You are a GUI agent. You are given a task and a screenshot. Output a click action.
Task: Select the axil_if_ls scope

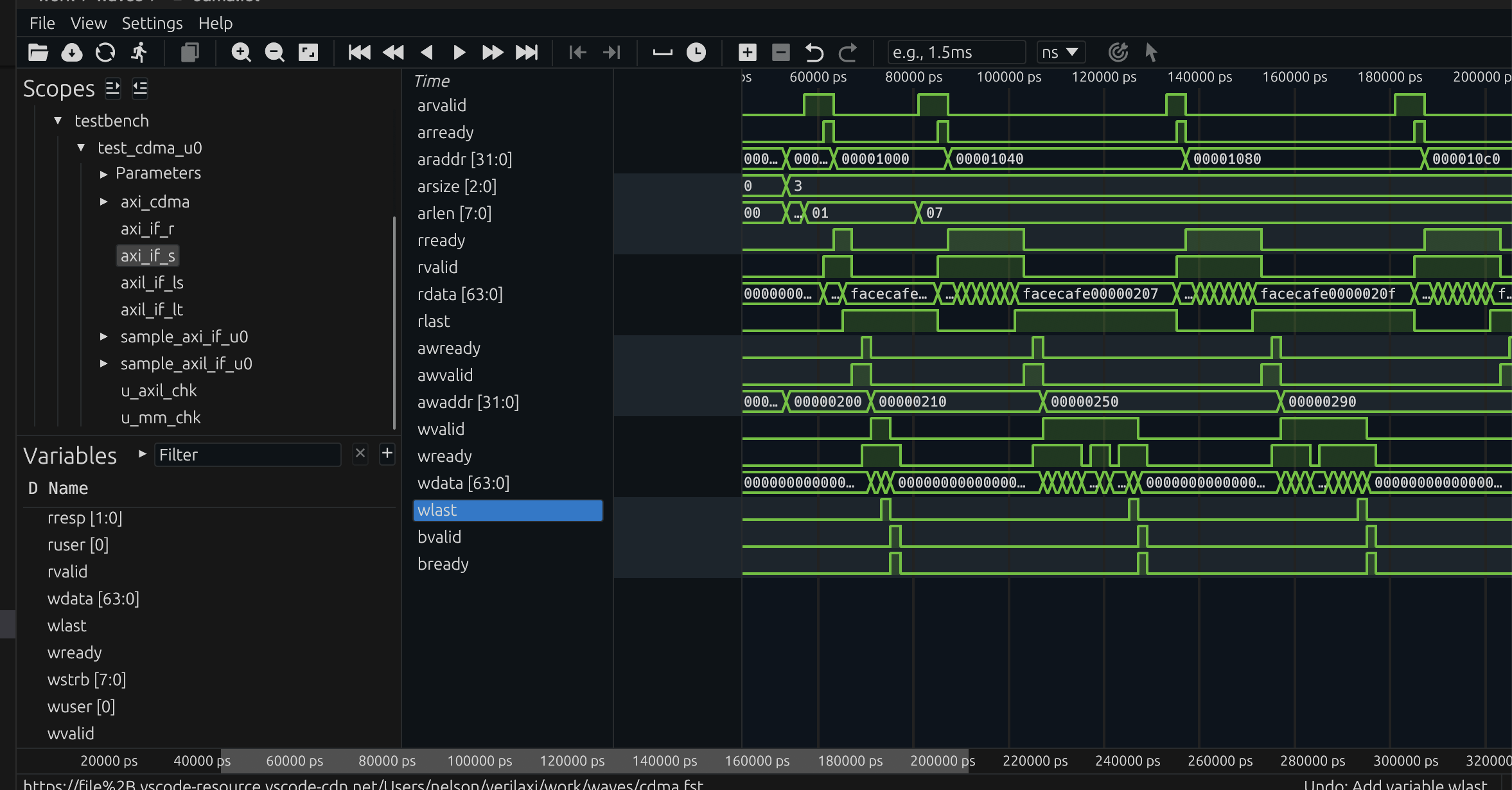coord(152,283)
